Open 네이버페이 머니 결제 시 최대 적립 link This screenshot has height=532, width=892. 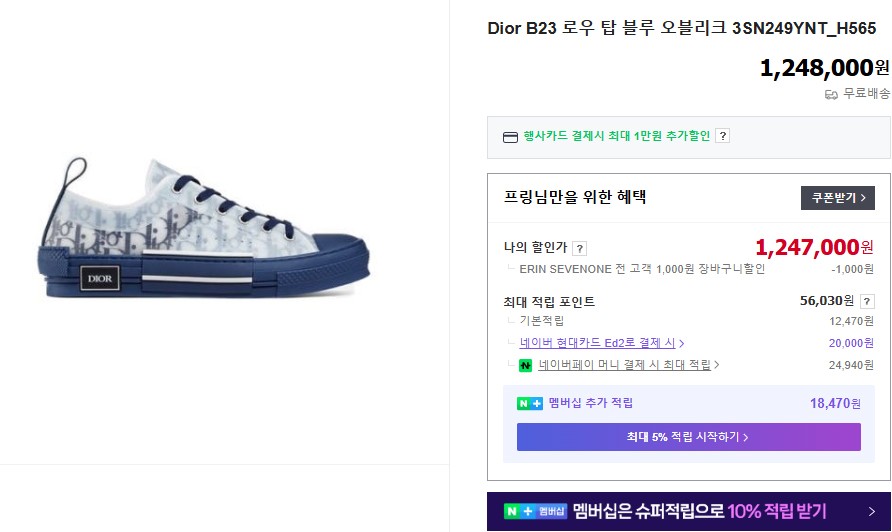point(624,365)
